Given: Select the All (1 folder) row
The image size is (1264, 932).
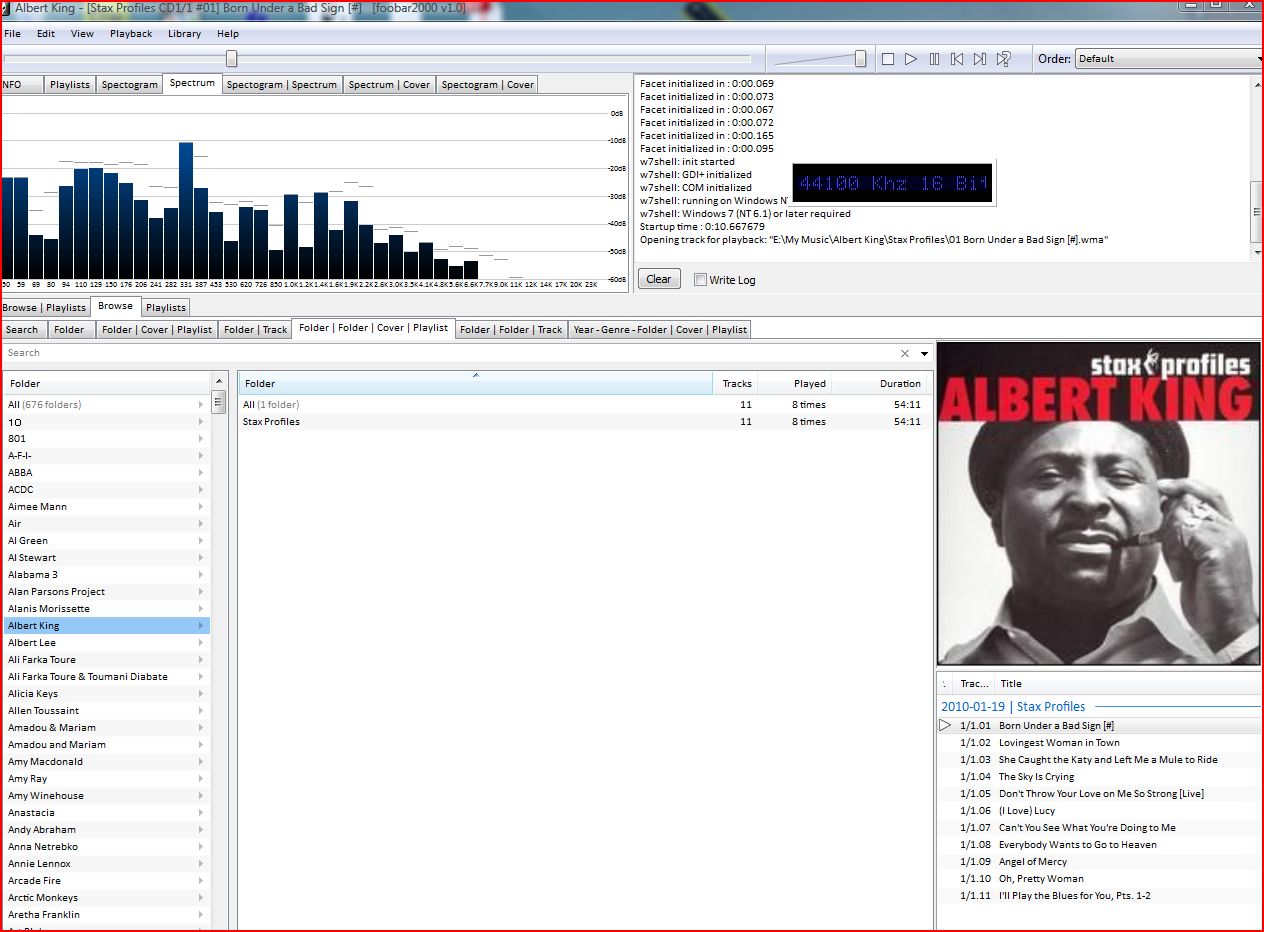Looking at the screenshot, I should tap(585, 405).
